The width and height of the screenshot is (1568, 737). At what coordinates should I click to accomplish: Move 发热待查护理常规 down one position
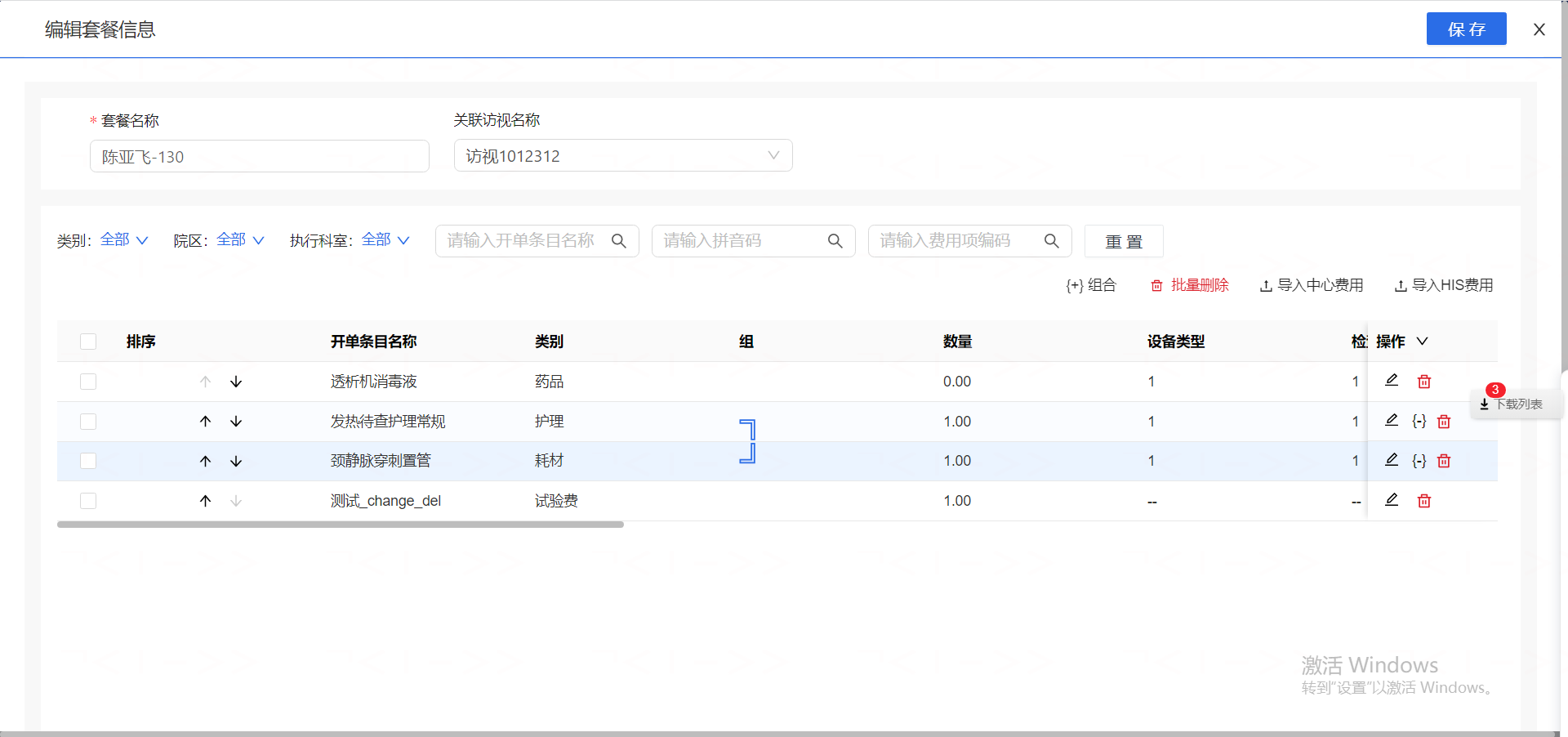tap(236, 422)
